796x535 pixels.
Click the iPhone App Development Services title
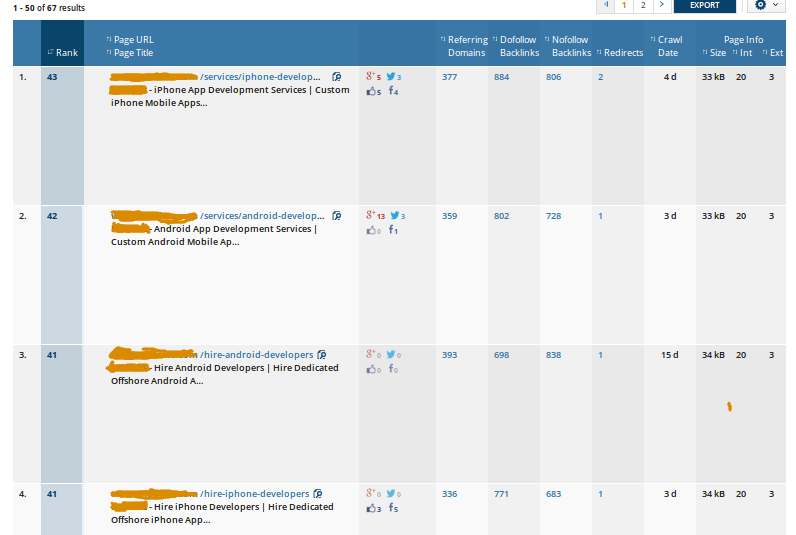[x=230, y=96]
